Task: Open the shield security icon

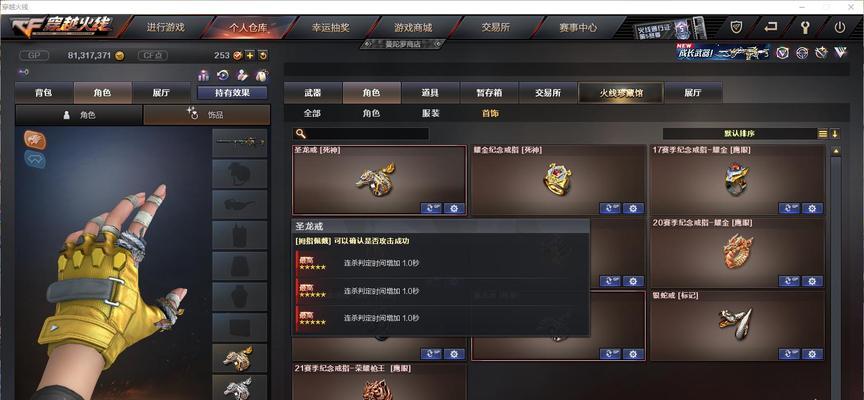Action: [737, 27]
